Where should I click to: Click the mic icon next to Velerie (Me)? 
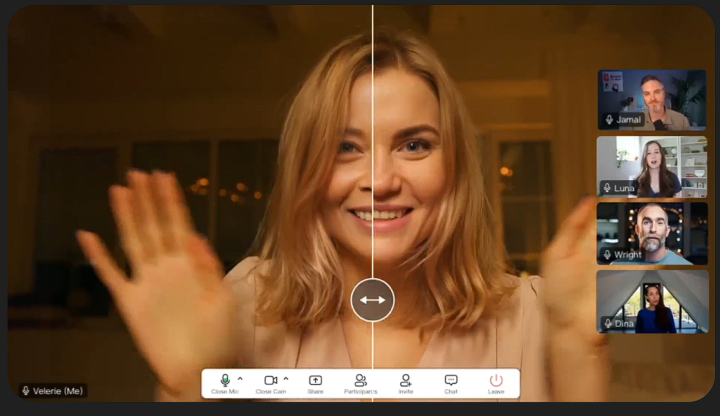point(26,391)
